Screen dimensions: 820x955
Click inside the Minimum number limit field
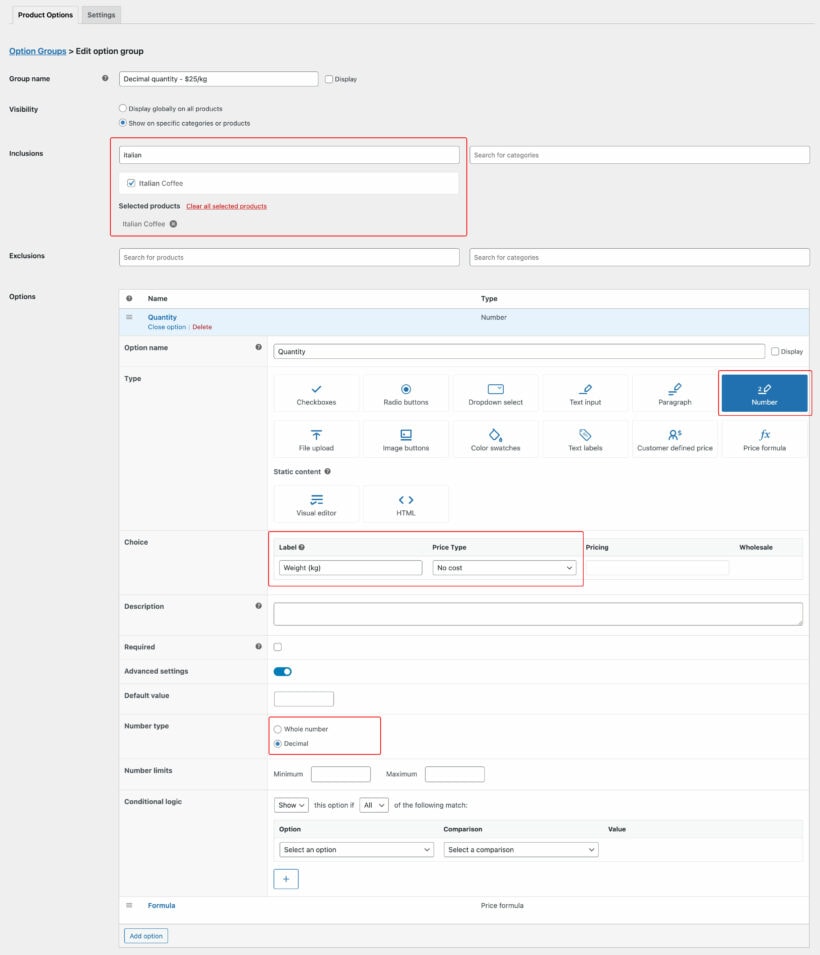click(x=340, y=773)
